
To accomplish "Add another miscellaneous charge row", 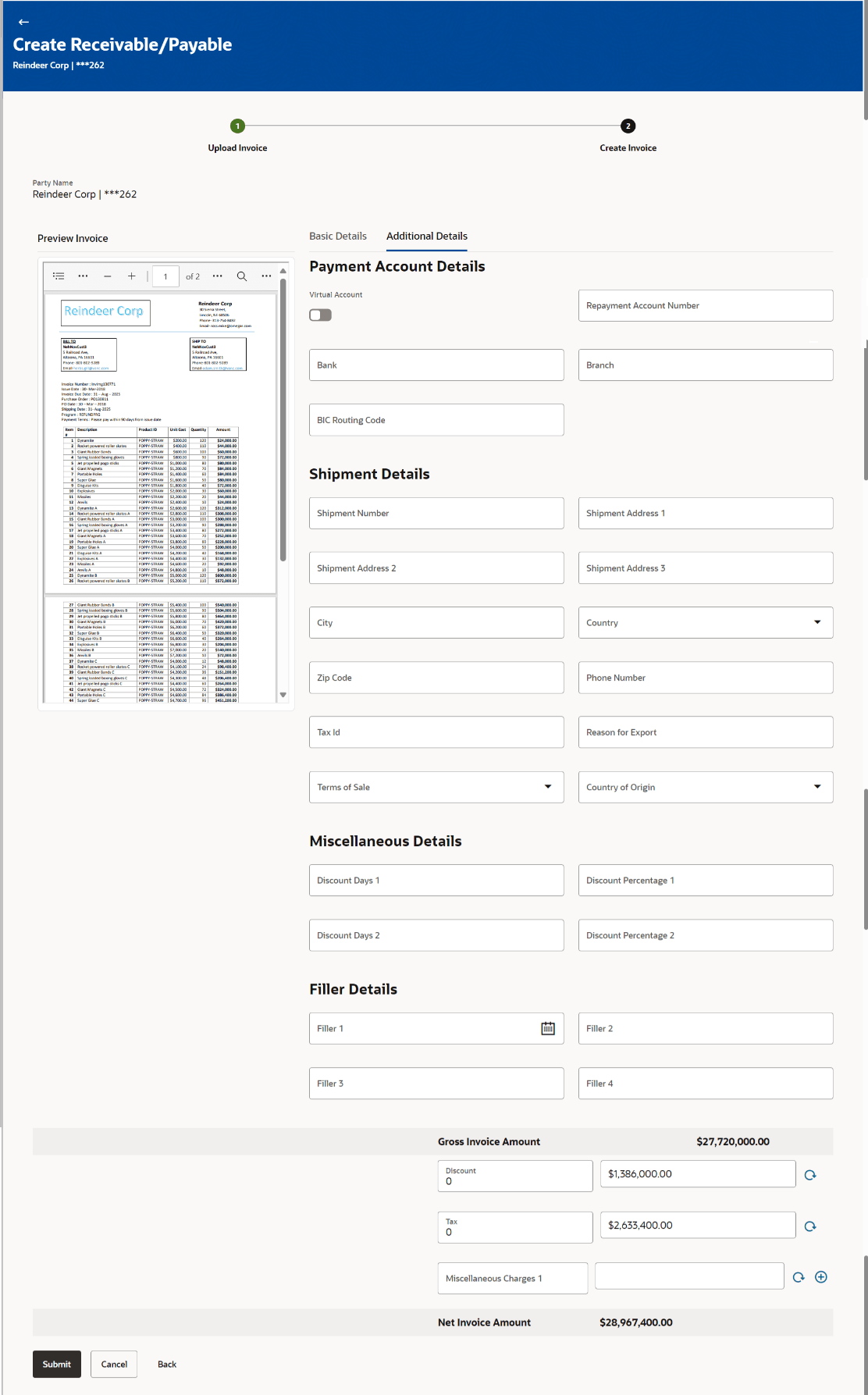I will point(821,1277).
